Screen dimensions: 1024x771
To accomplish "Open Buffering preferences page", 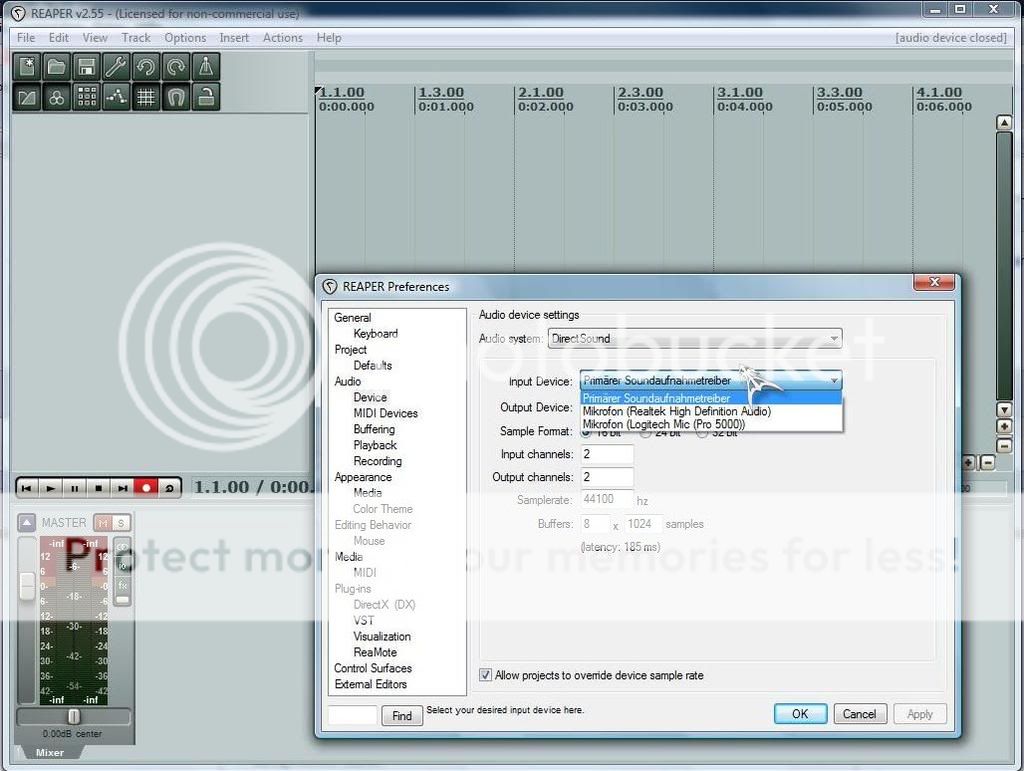I will (374, 429).
